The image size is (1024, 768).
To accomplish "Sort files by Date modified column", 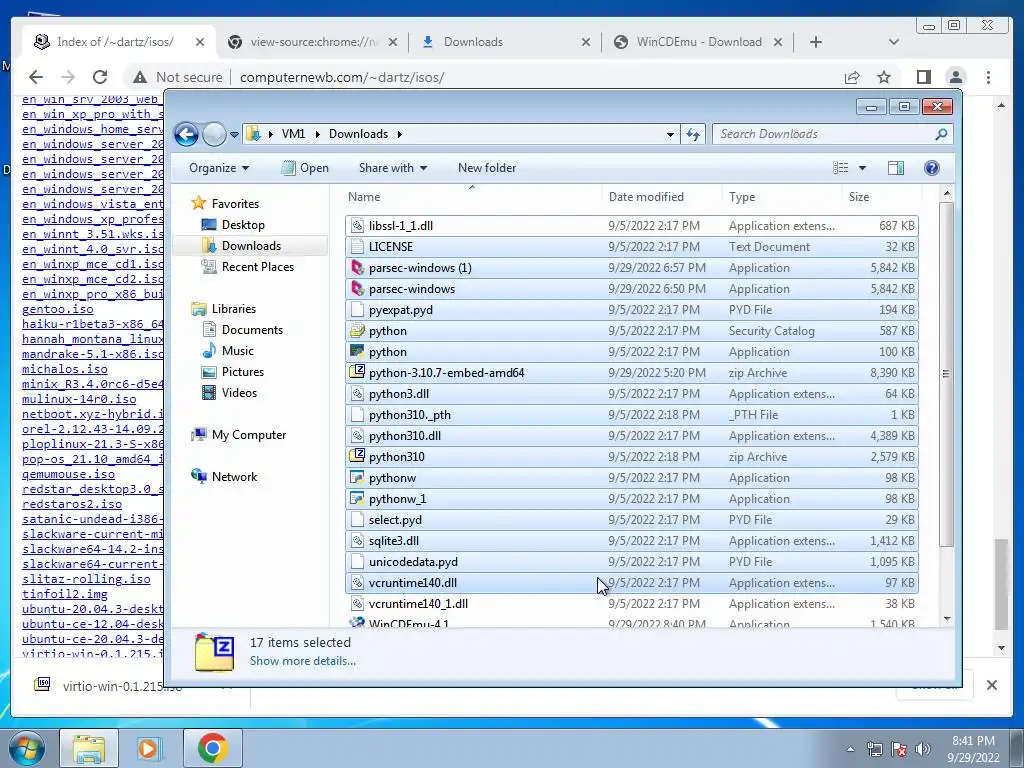I will click(646, 197).
